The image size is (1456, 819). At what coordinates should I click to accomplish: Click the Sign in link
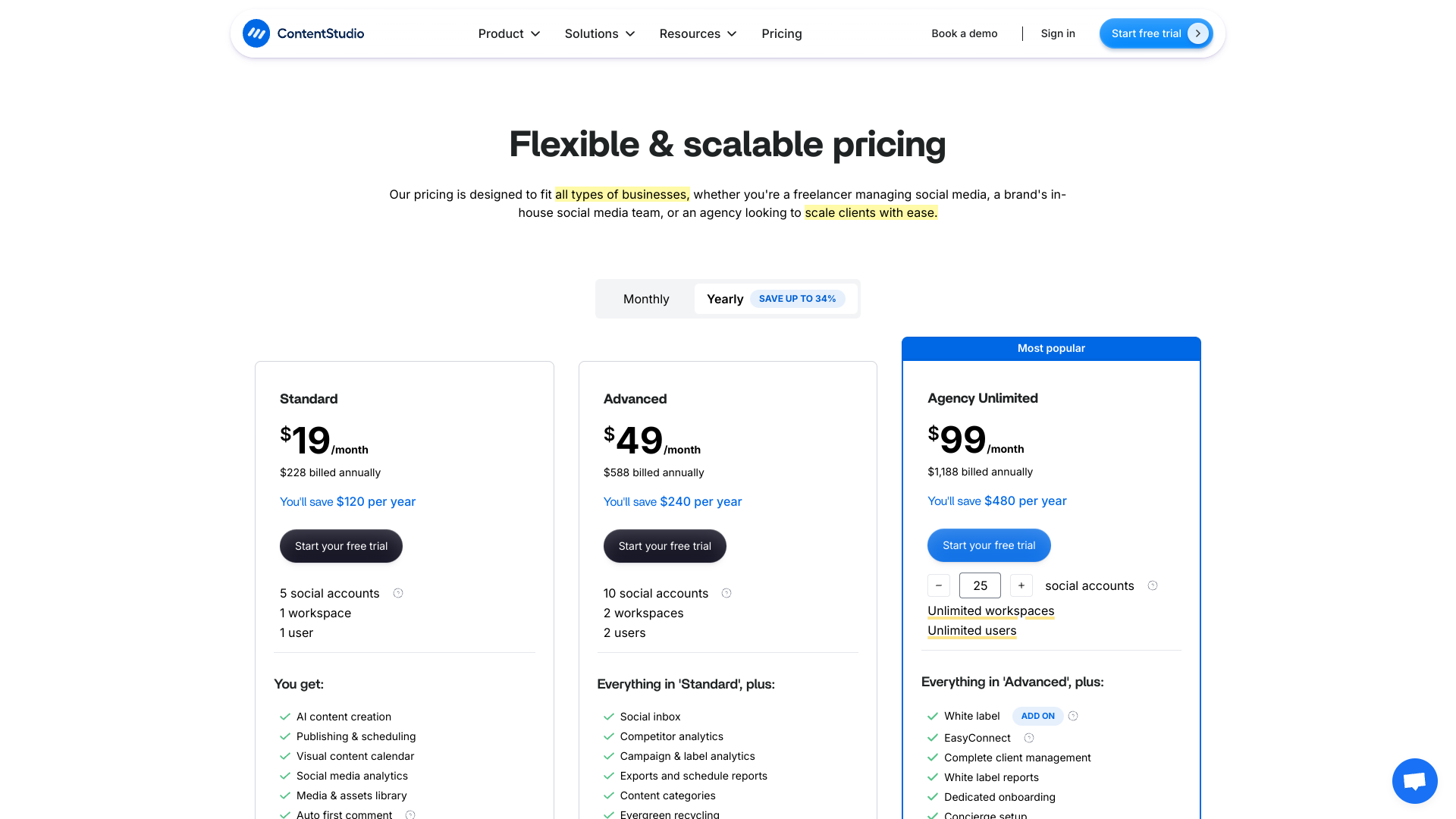[1058, 33]
